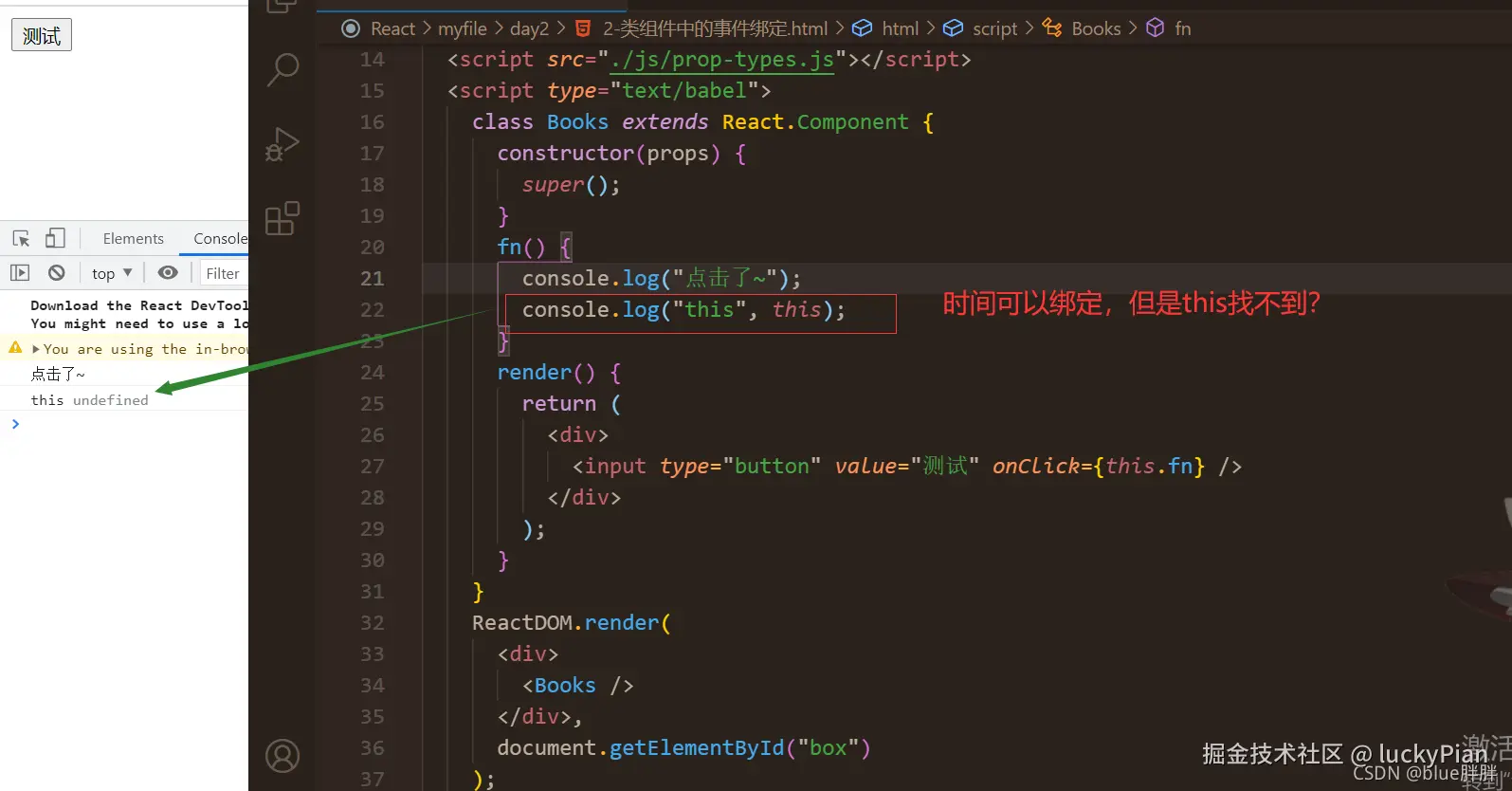The height and width of the screenshot is (791, 1512).
Task: Open the Accounts icon in activity bar
Action: [x=282, y=756]
